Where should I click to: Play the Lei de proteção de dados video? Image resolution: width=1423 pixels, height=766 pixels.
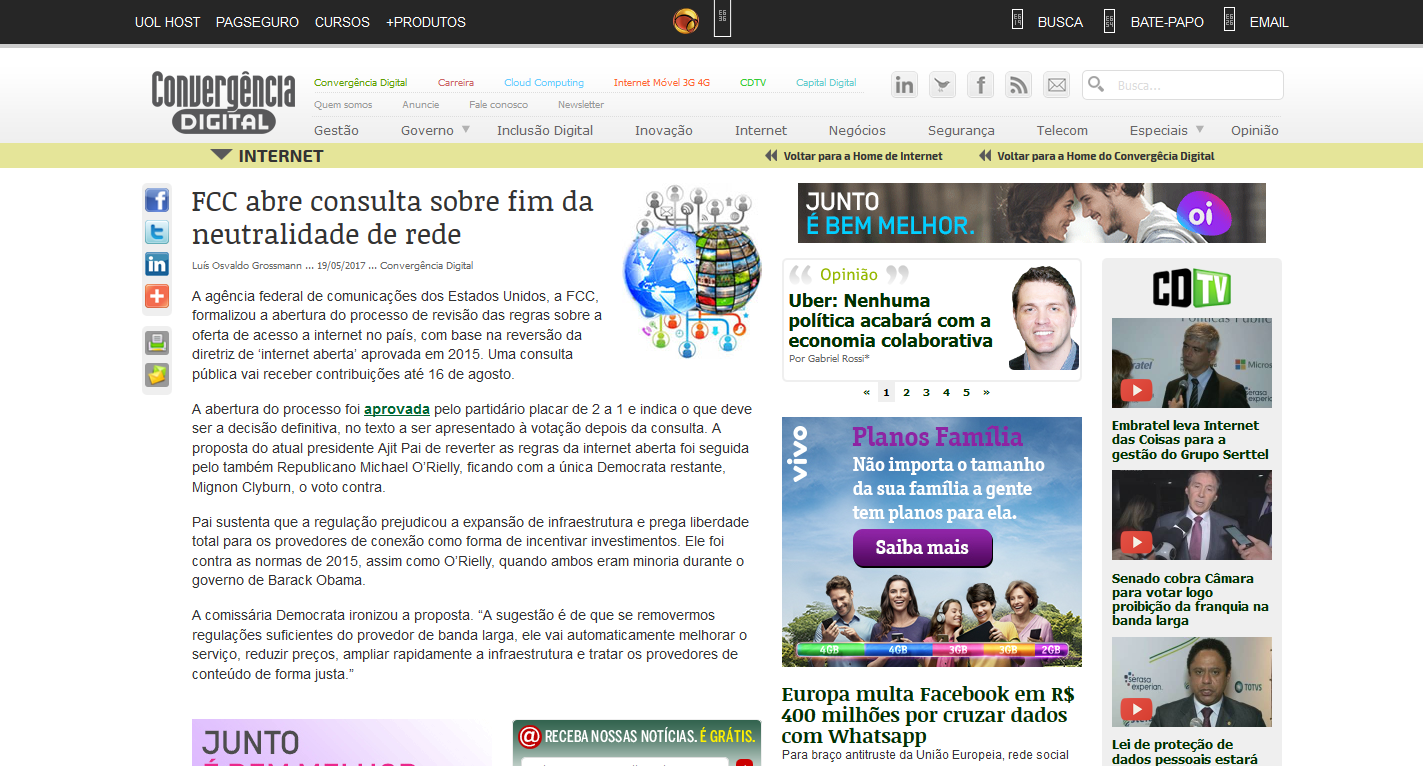[1136, 709]
